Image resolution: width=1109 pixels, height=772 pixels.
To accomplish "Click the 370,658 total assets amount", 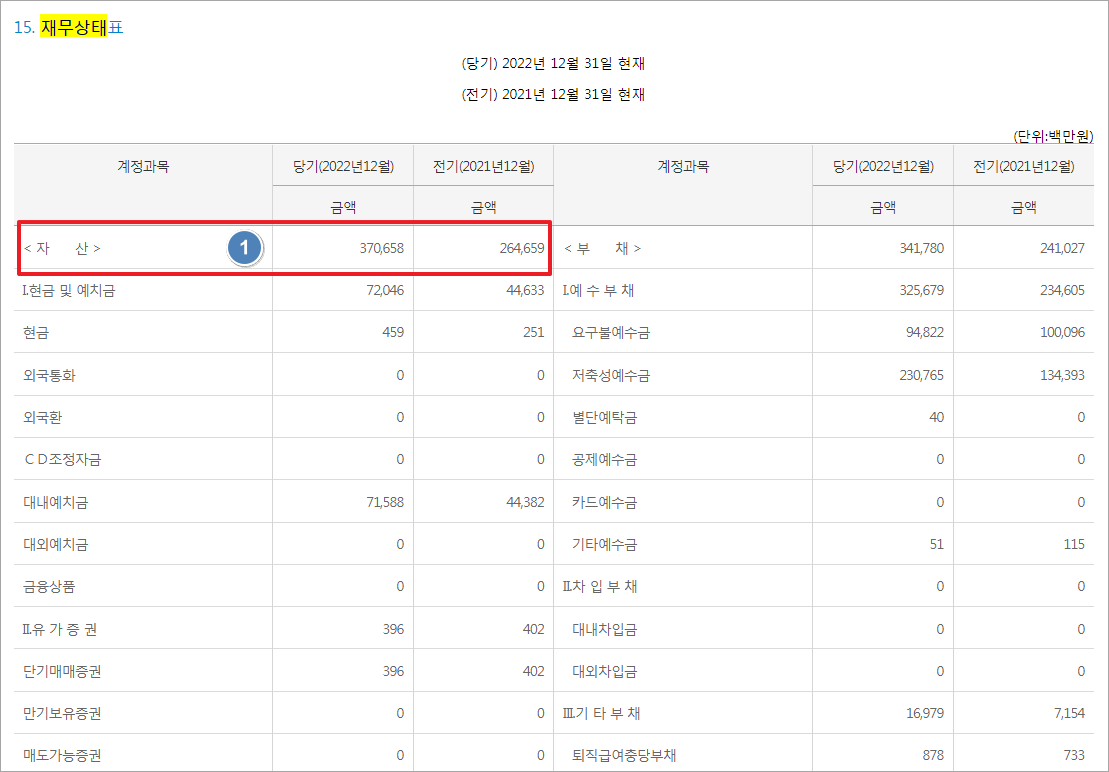I will click(x=379, y=248).
